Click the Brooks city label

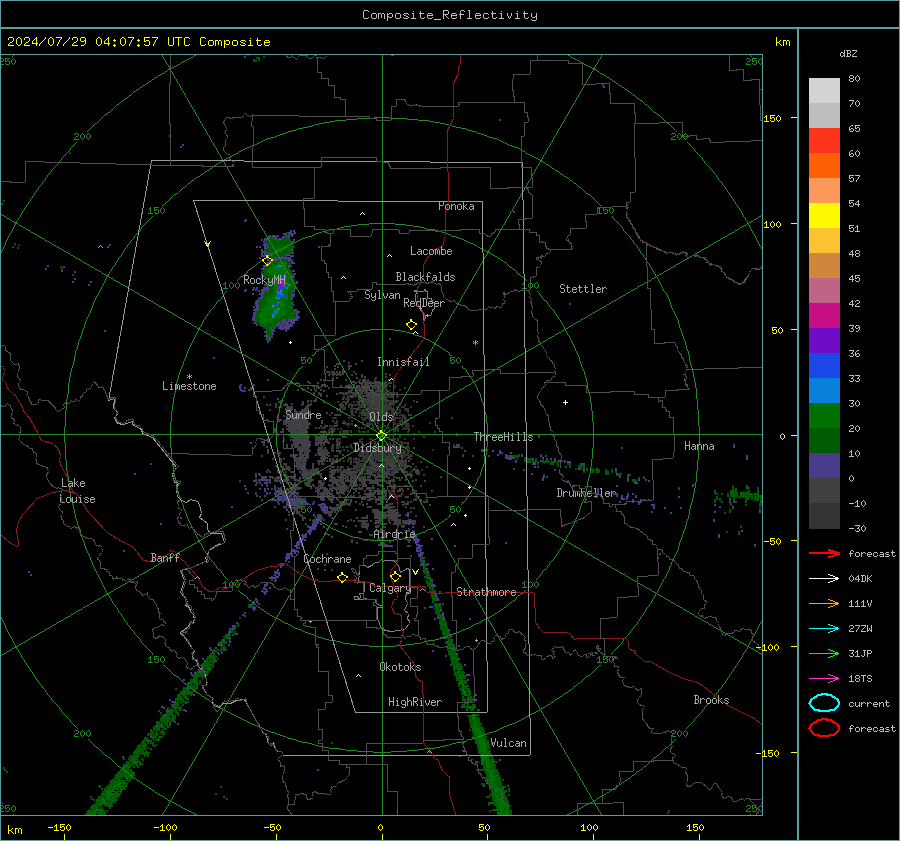coord(711,700)
